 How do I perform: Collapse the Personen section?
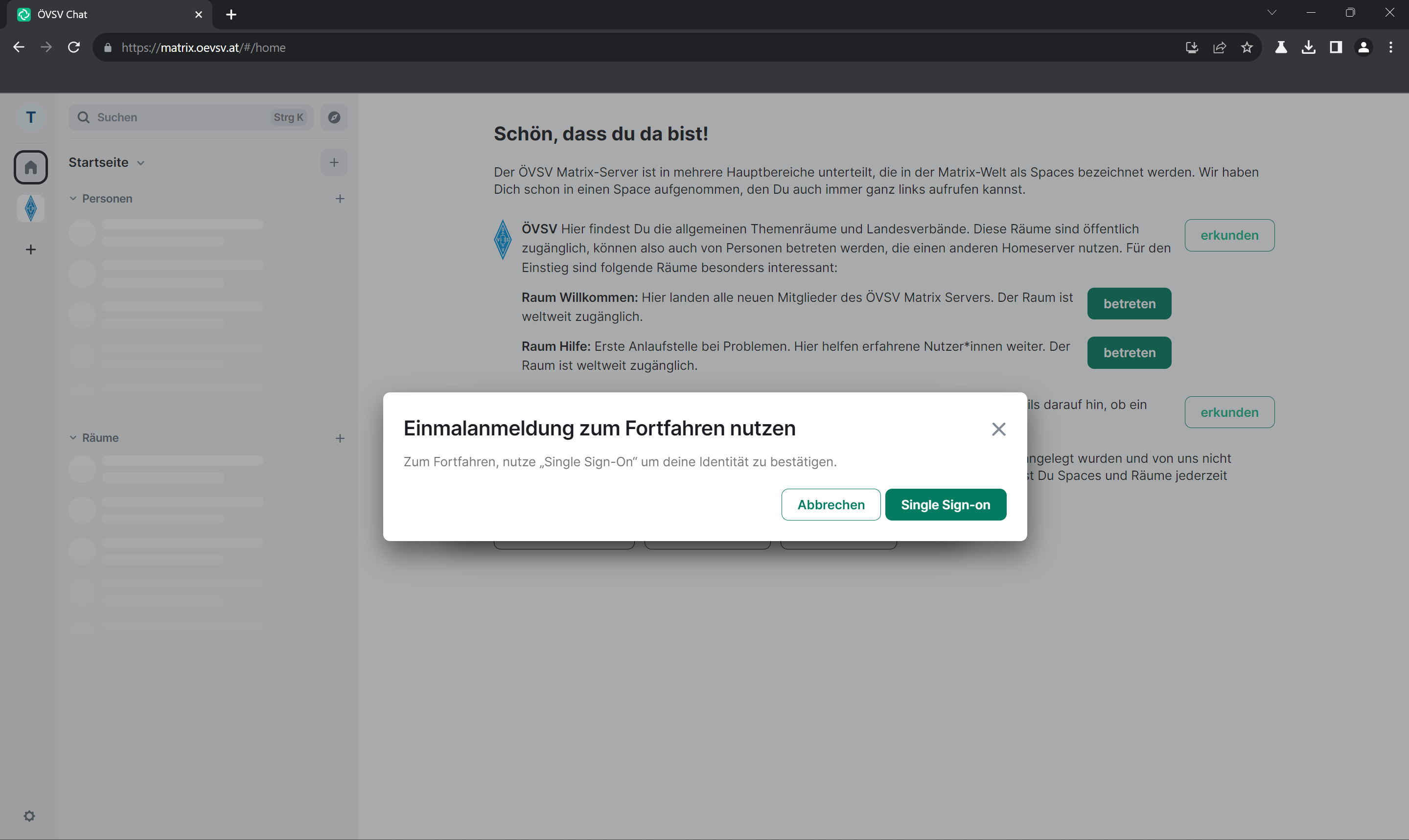tap(101, 199)
